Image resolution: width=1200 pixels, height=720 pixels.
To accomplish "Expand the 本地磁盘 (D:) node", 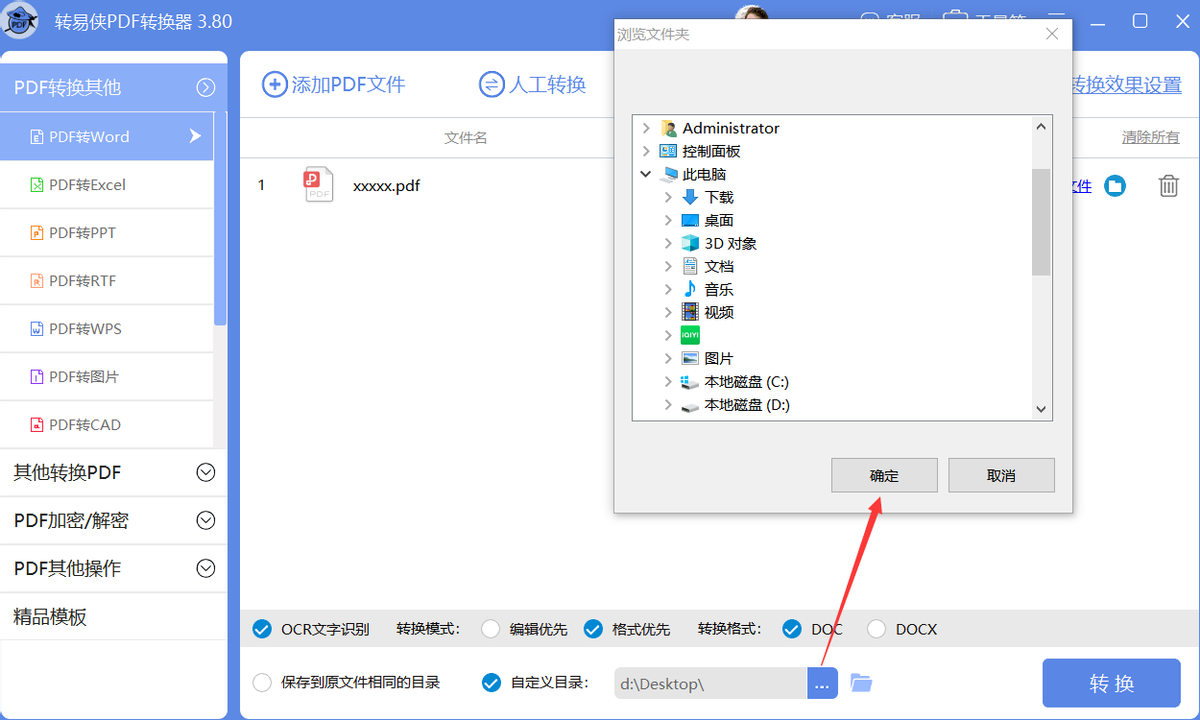I will pos(668,405).
